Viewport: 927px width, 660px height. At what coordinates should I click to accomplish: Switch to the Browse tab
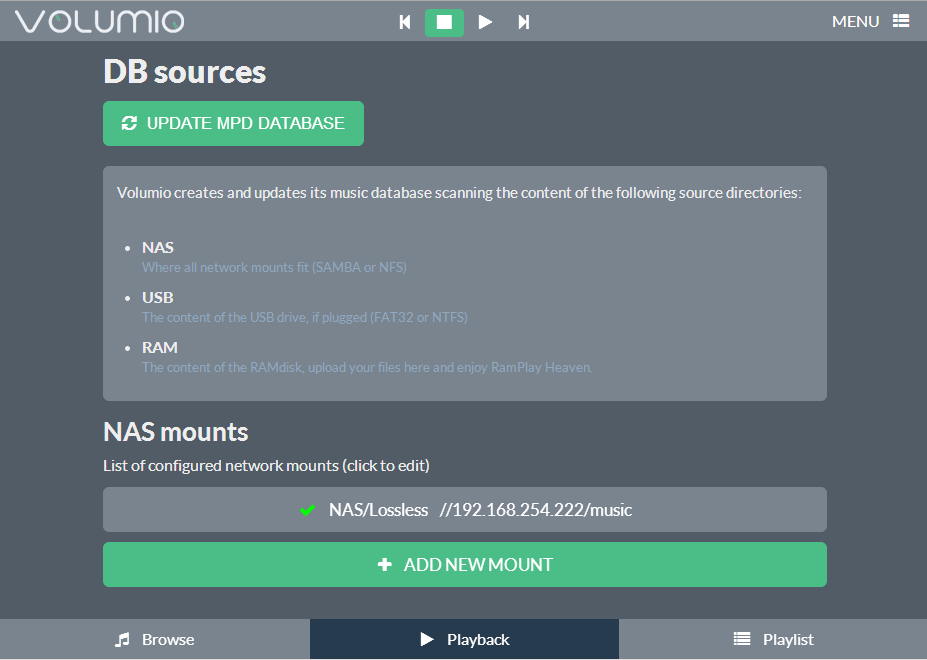click(x=155, y=639)
